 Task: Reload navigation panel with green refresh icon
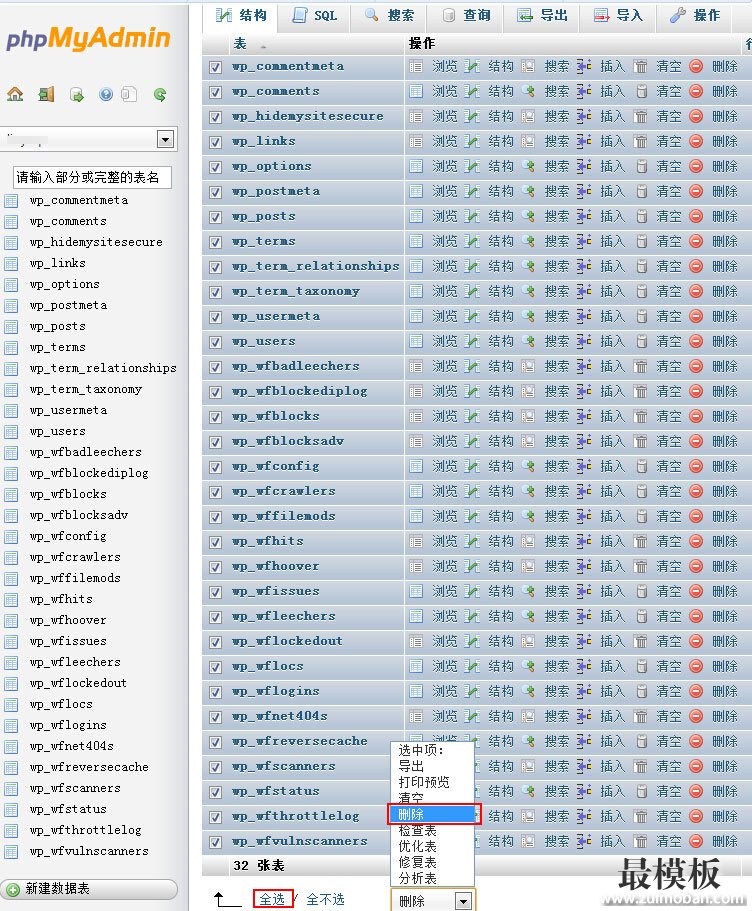click(x=160, y=94)
